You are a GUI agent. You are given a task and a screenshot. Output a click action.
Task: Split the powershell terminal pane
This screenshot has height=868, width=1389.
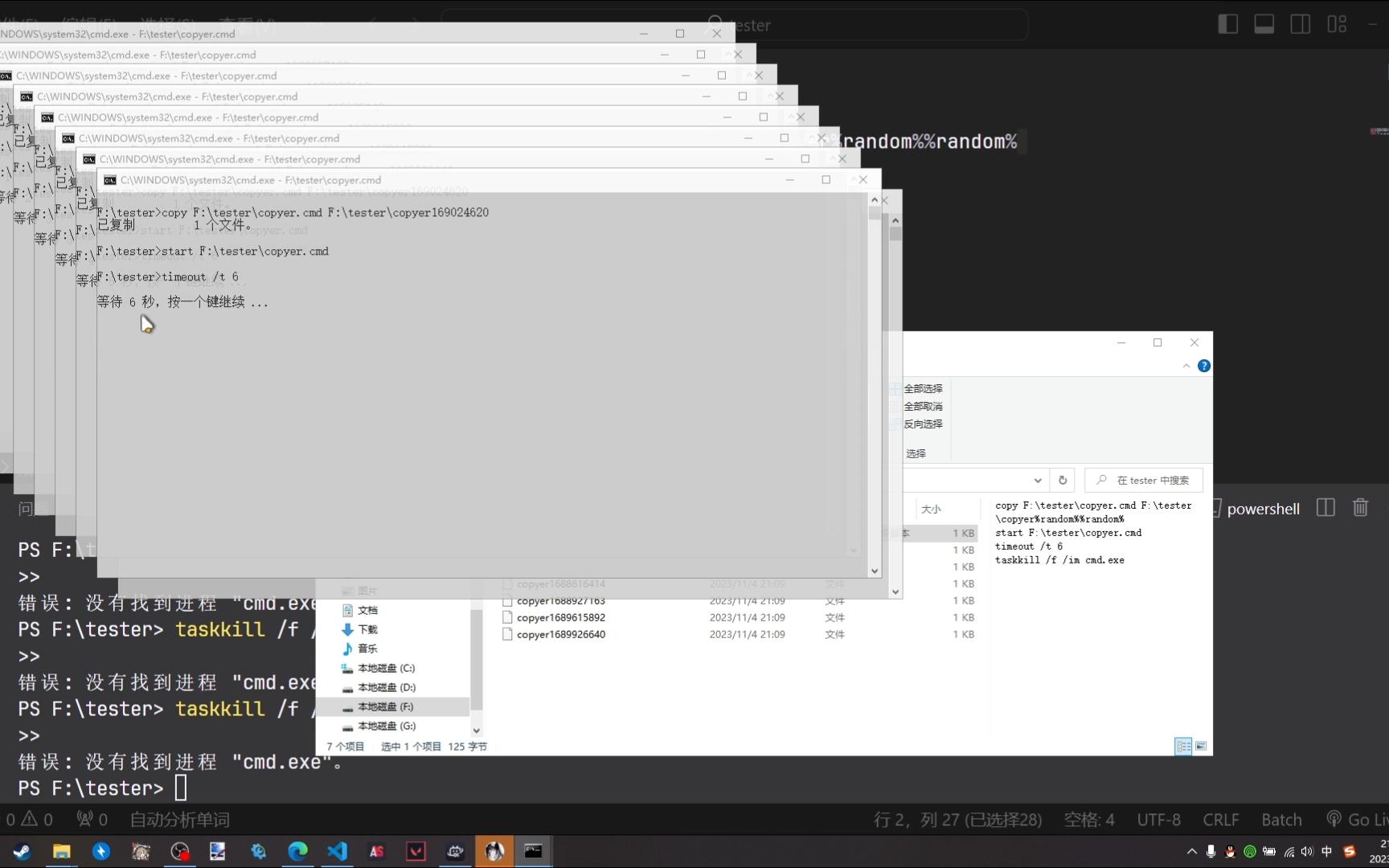[1325, 507]
